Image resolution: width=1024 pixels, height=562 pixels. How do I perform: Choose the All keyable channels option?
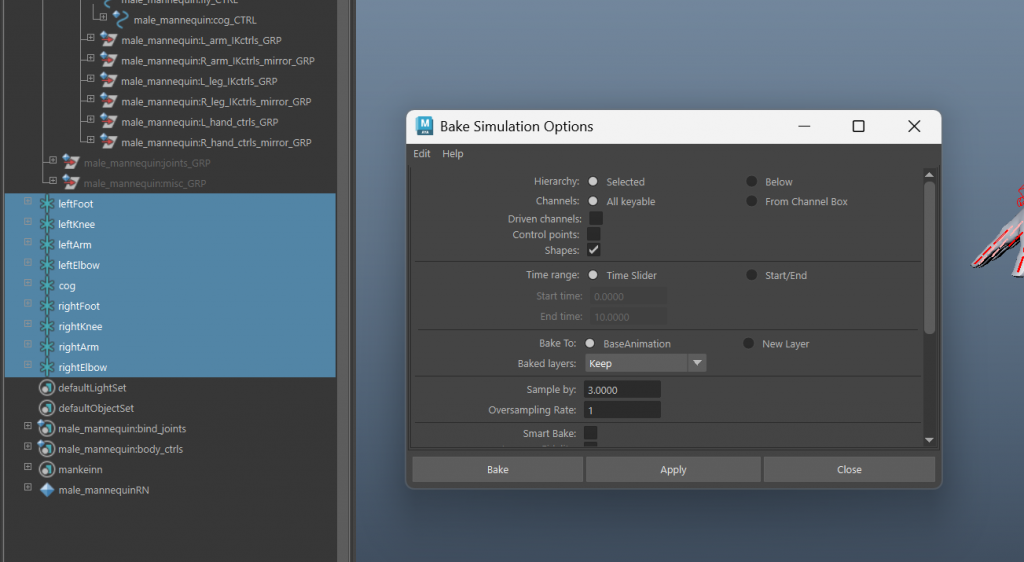[593, 201]
